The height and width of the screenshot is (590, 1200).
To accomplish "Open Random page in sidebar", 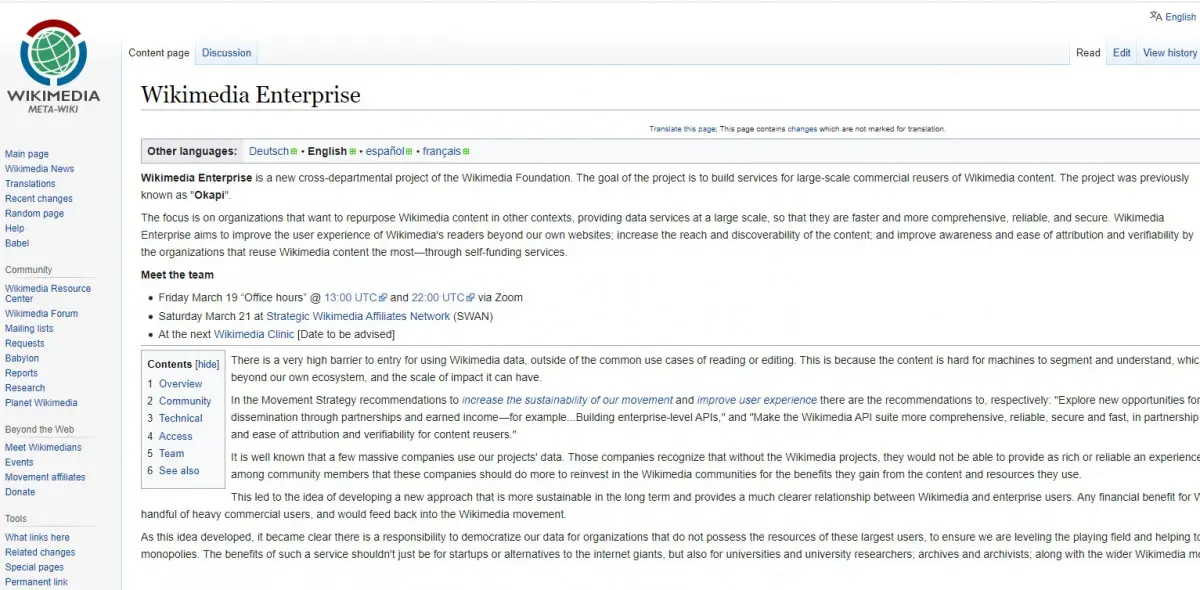I will (34, 214).
